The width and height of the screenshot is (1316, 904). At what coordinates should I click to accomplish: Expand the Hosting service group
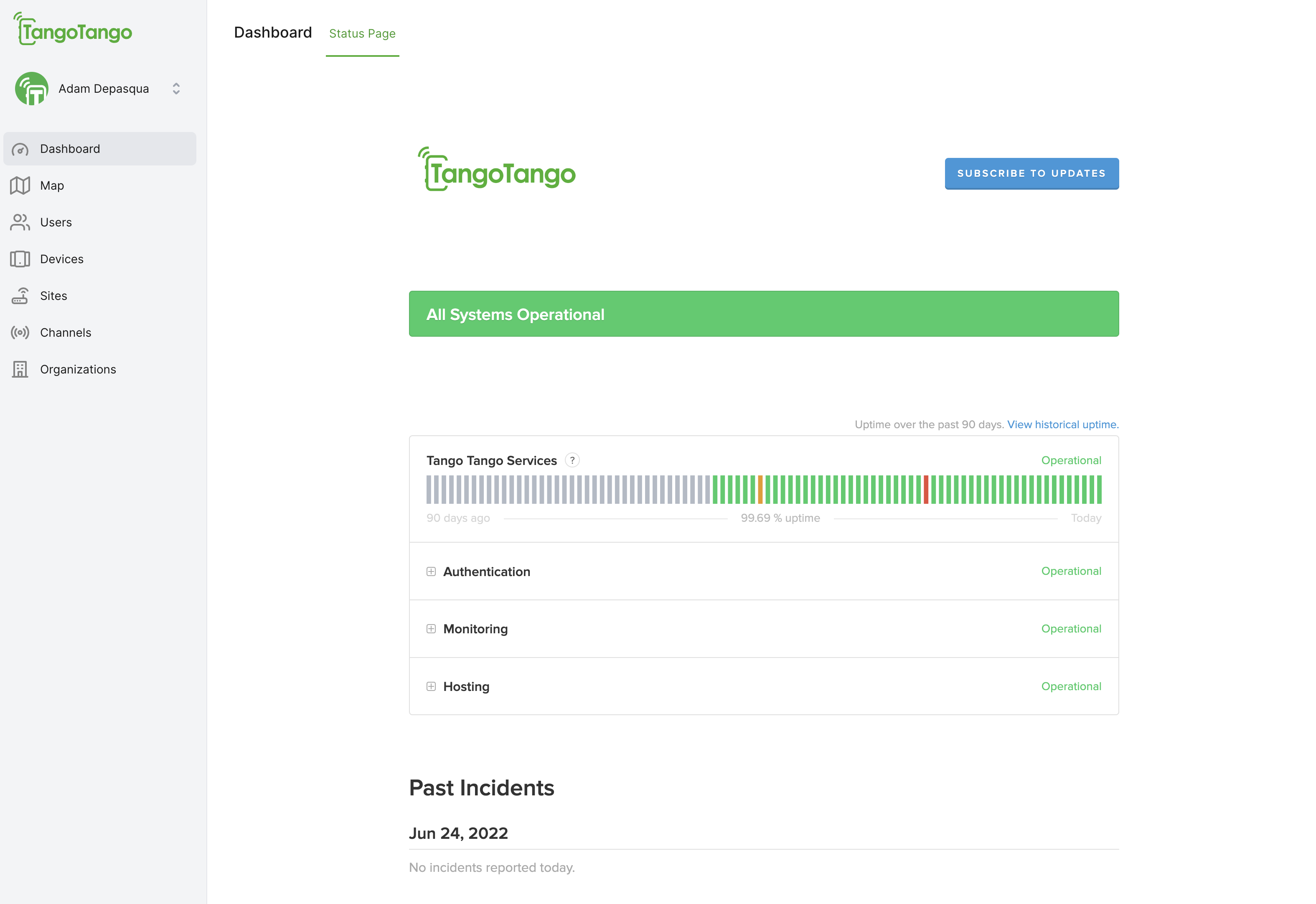(431, 686)
